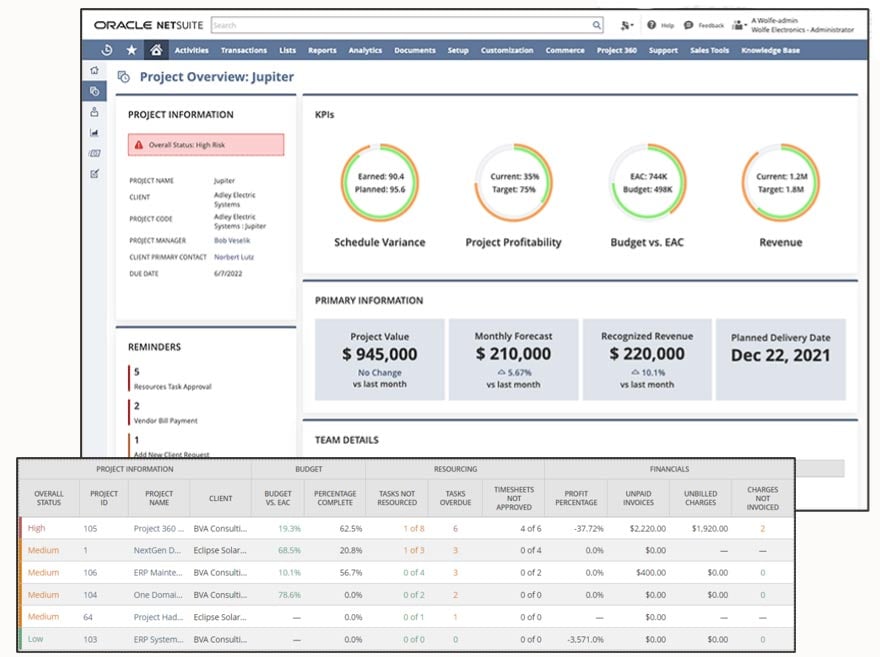Open the resources icon in the left sidebar

click(95, 112)
